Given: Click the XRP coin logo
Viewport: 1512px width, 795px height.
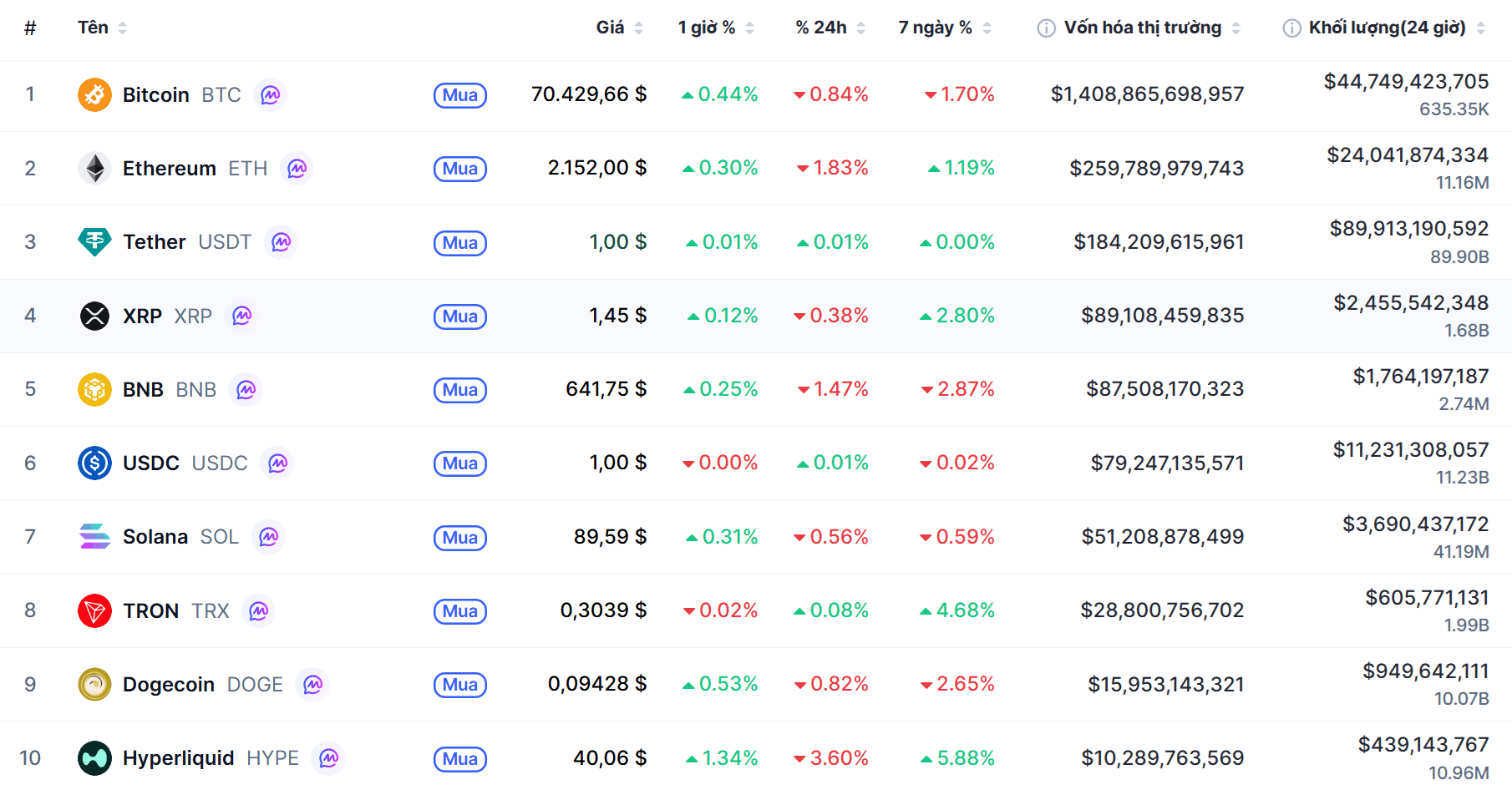Looking at the screenshot, I should 94,316.
